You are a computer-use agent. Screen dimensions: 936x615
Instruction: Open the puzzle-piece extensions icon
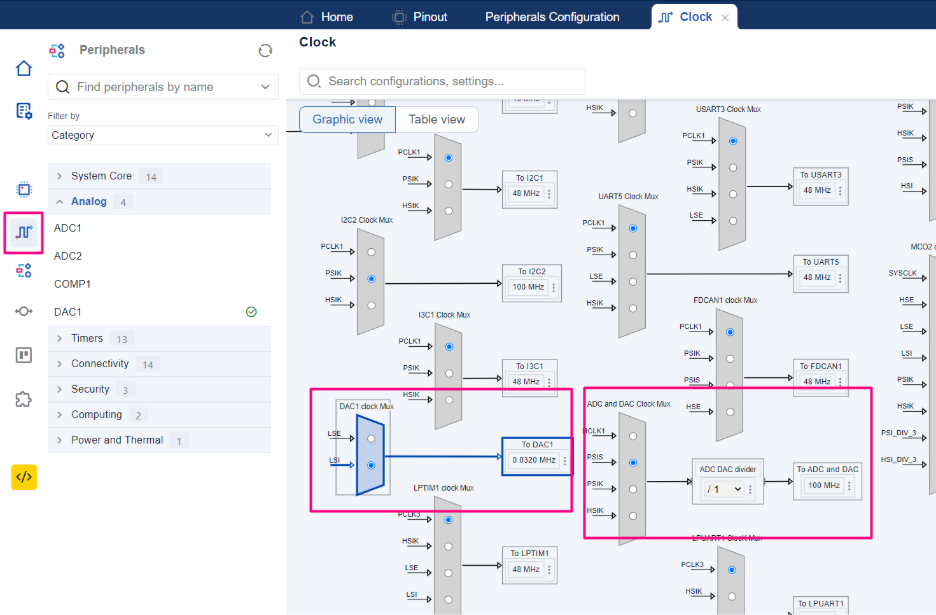coord(24,399)
